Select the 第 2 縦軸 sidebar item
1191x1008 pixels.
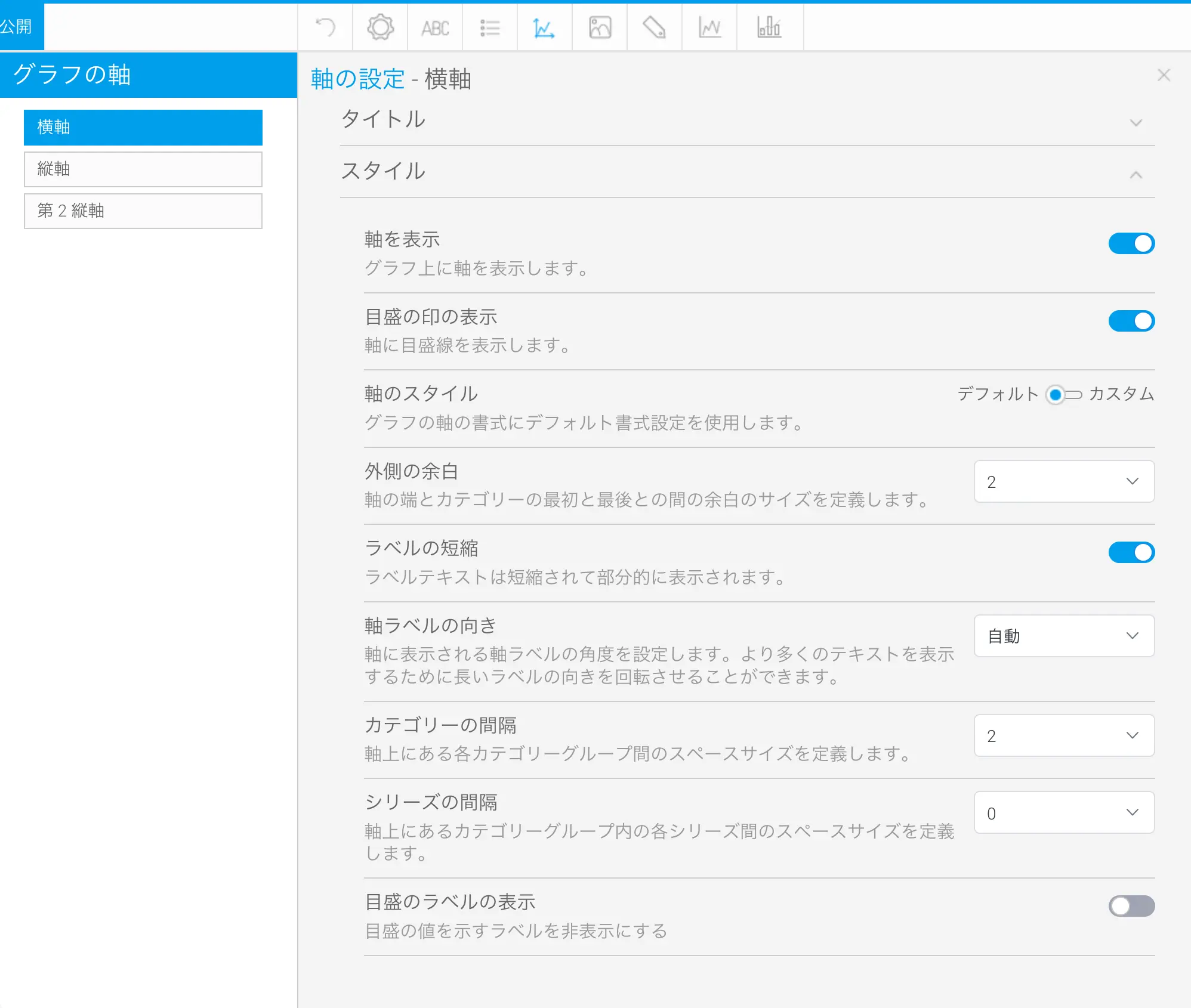coord(143,211)
